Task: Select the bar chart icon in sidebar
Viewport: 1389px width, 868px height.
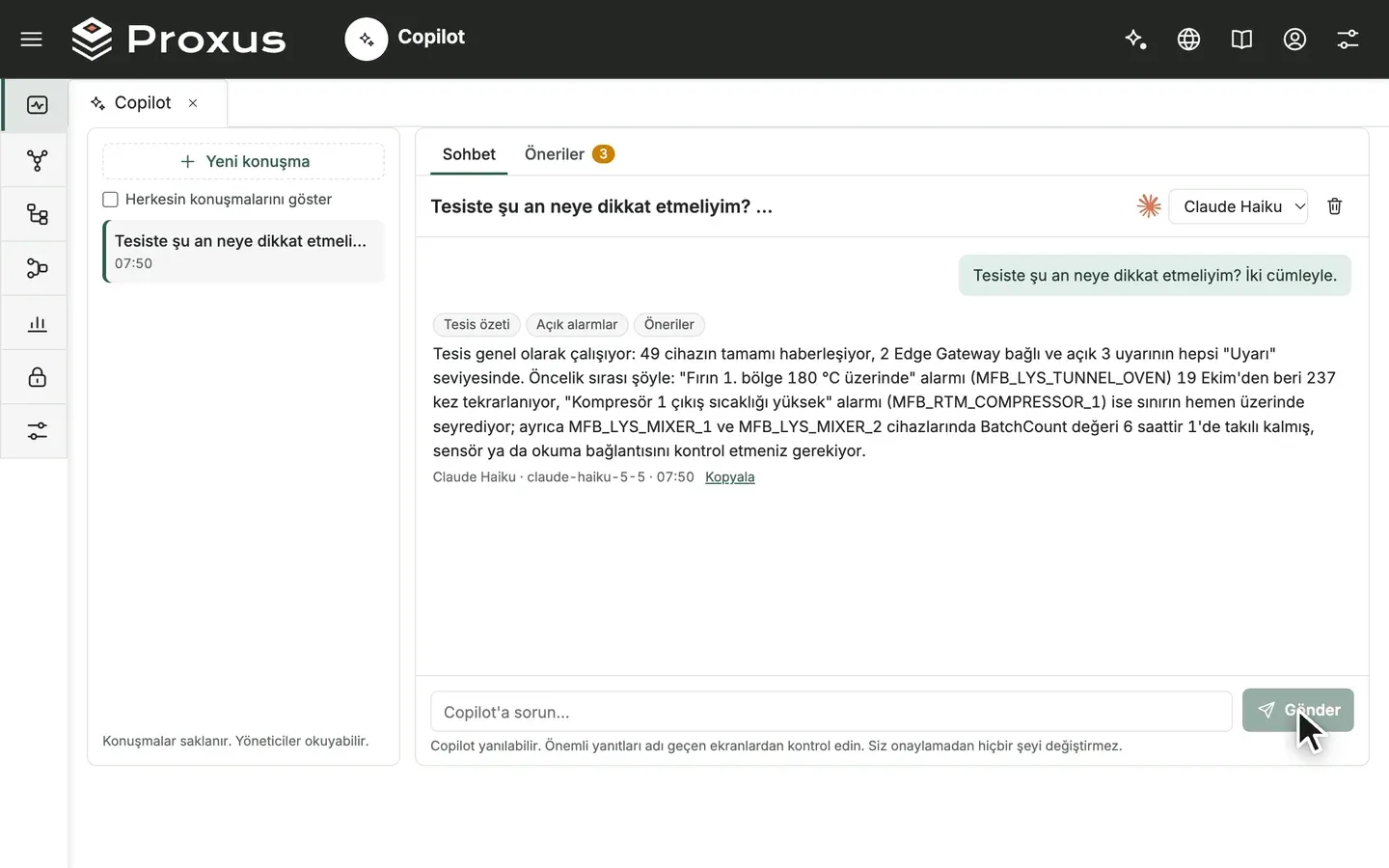Action: point(37,323)
